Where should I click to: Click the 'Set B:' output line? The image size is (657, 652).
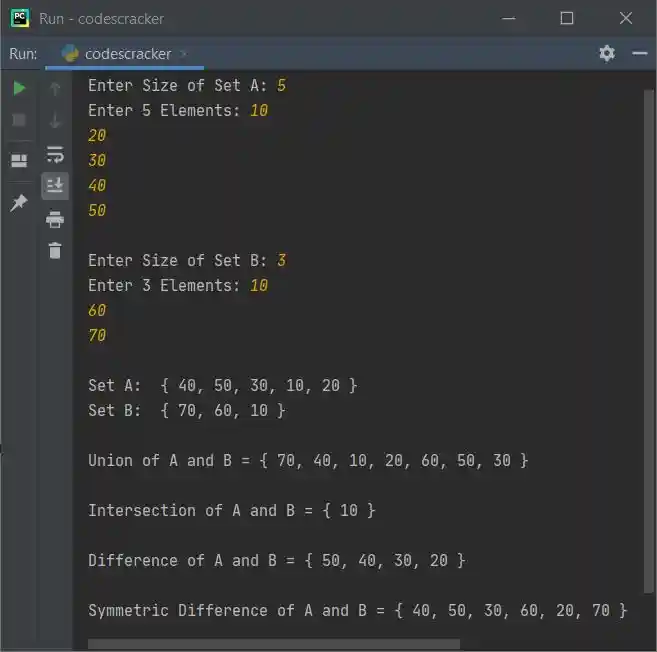(187, 411)
